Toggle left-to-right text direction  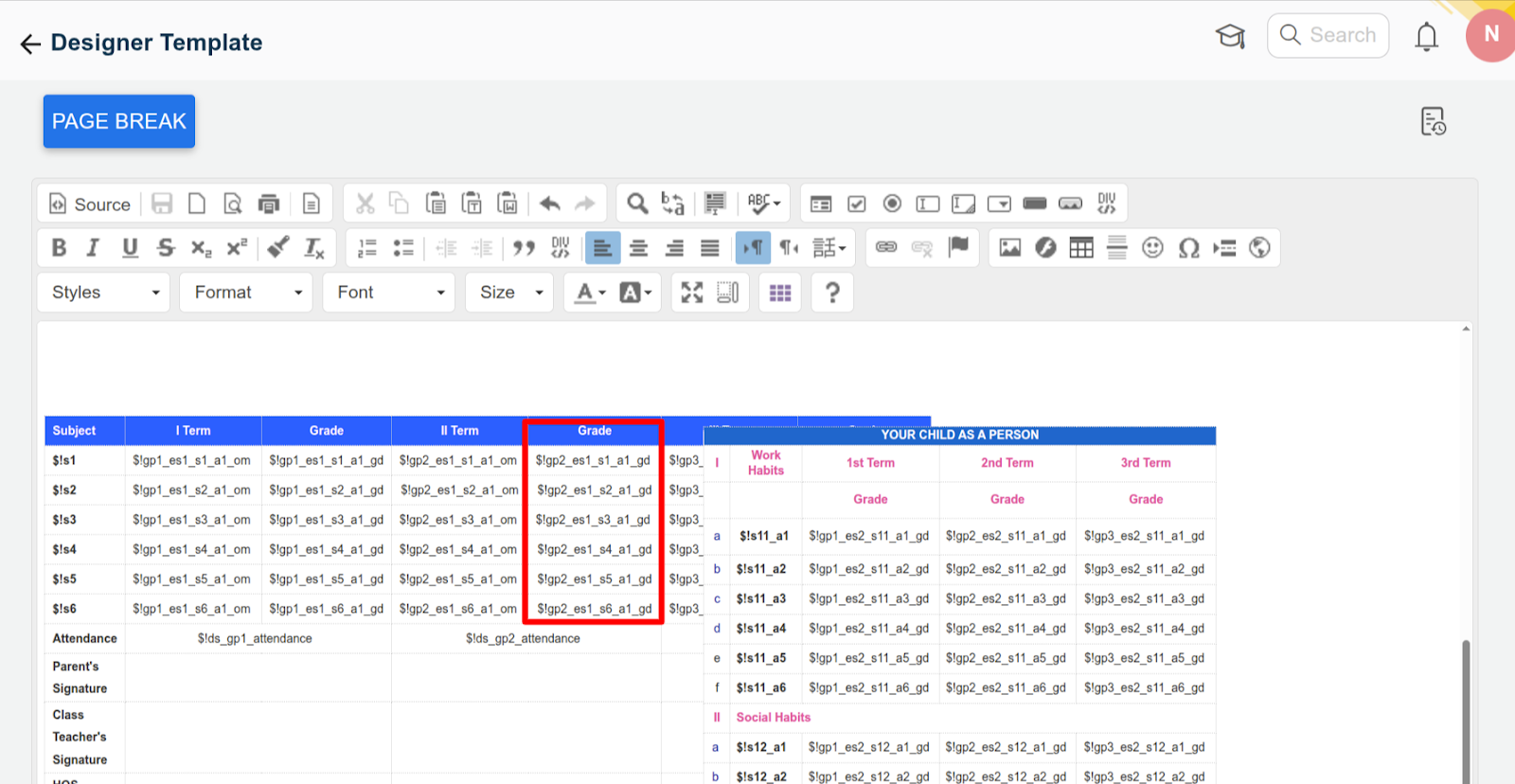753,248
